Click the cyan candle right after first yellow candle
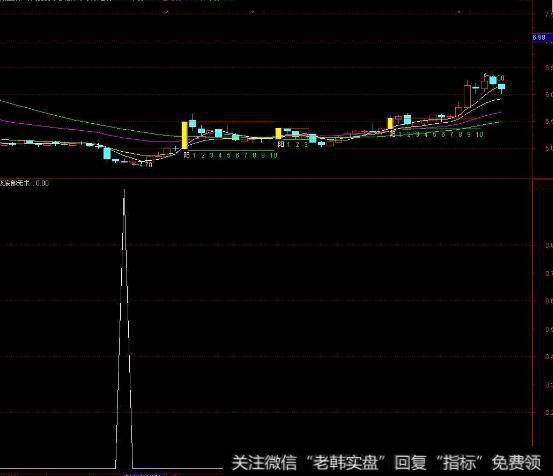The height and width of the screenshot is (476, 553). [x=193, y=123]
